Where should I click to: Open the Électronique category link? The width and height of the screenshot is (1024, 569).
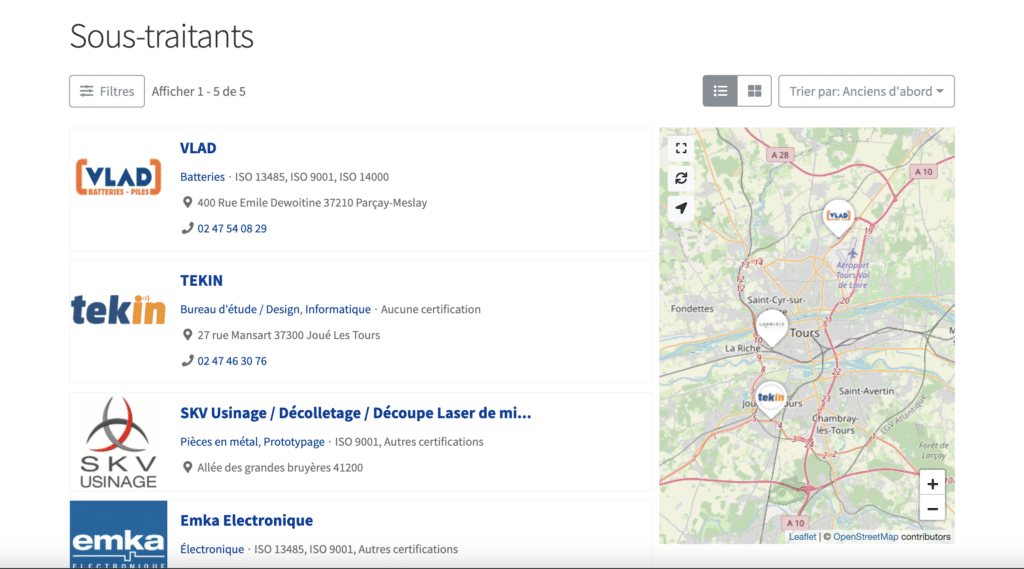tap(212, 549)
